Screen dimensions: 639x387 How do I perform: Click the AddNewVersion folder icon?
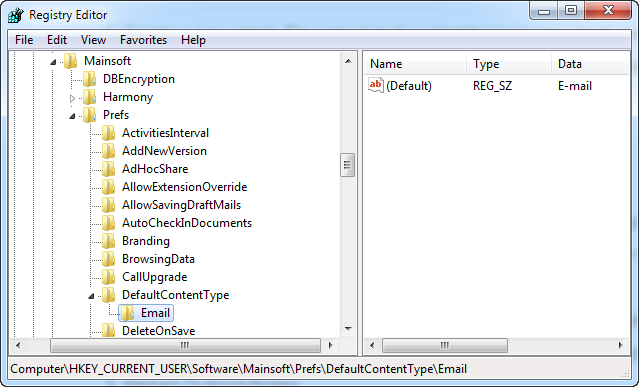click(108, 151)
